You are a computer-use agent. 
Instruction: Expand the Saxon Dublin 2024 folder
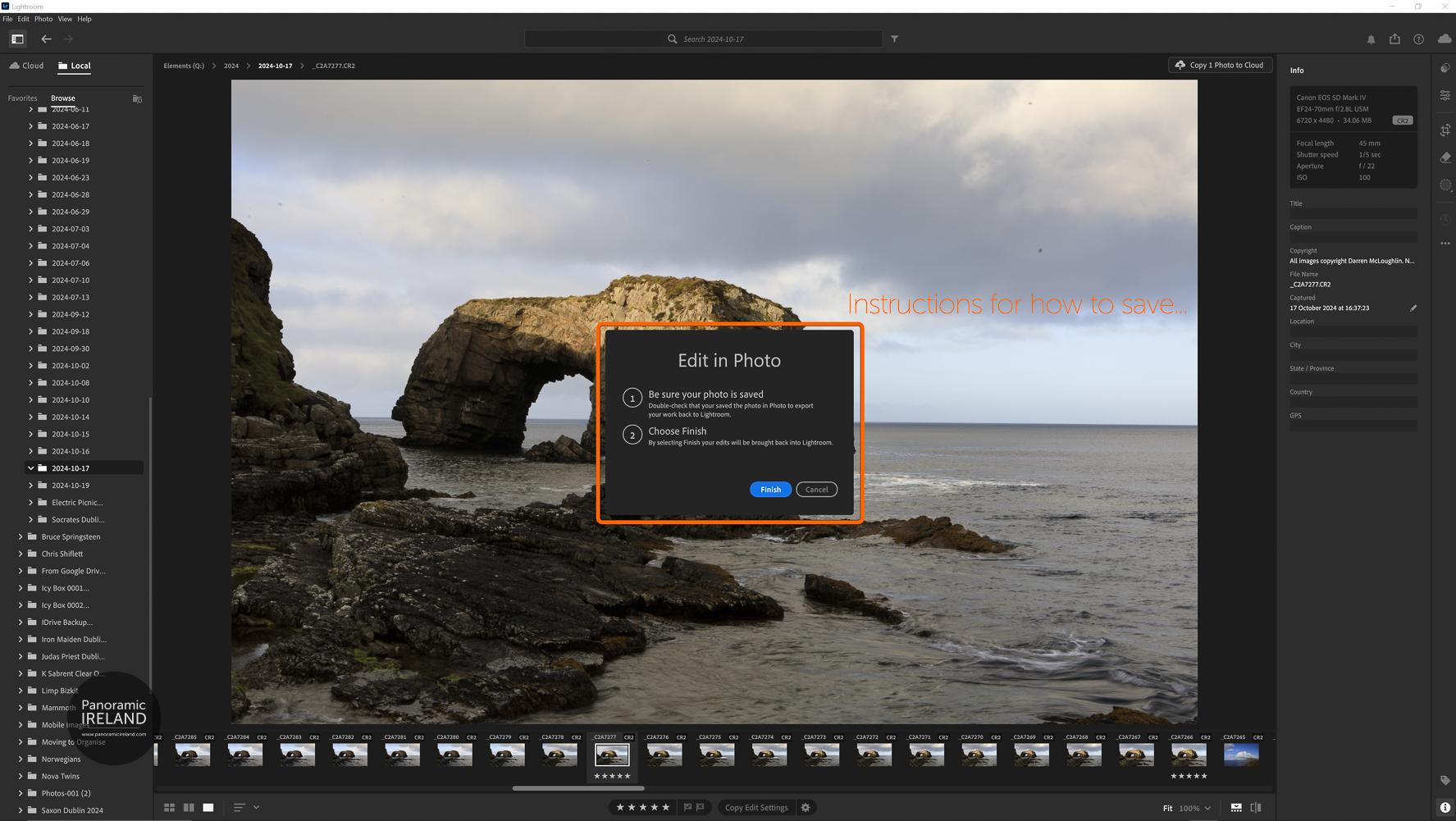point(21,810)
